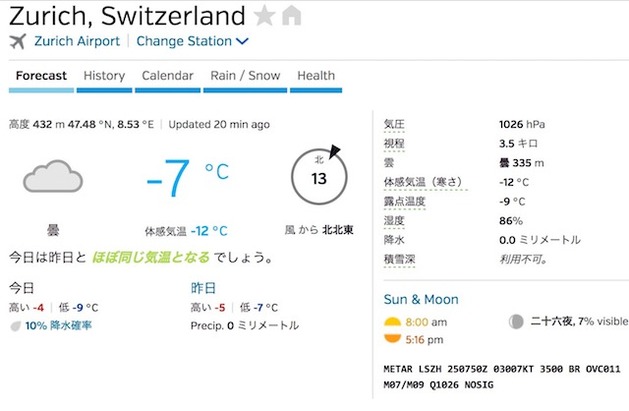This screenshot has height=411, width=629.
Task: Open the Health tab
Action: 316,75
